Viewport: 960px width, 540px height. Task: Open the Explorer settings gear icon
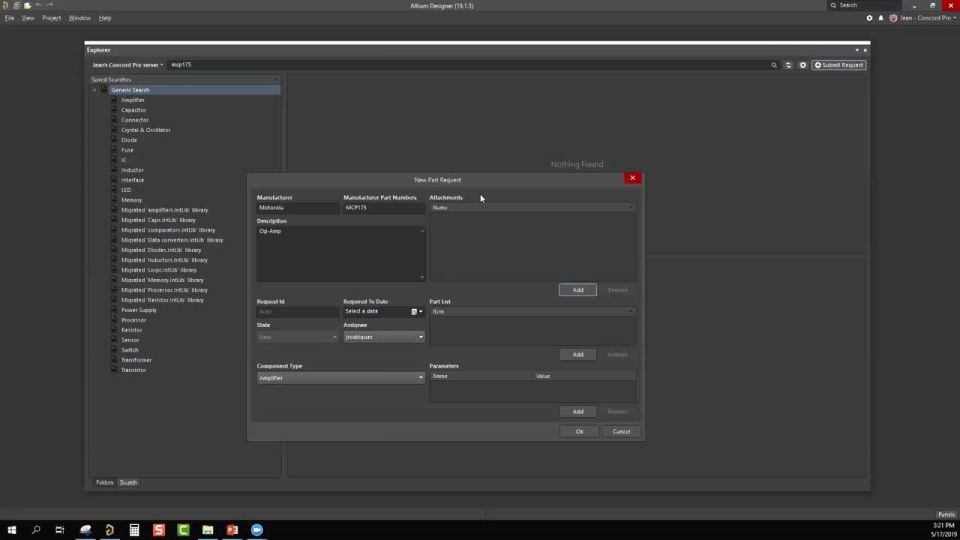click(x=803, y=65)
